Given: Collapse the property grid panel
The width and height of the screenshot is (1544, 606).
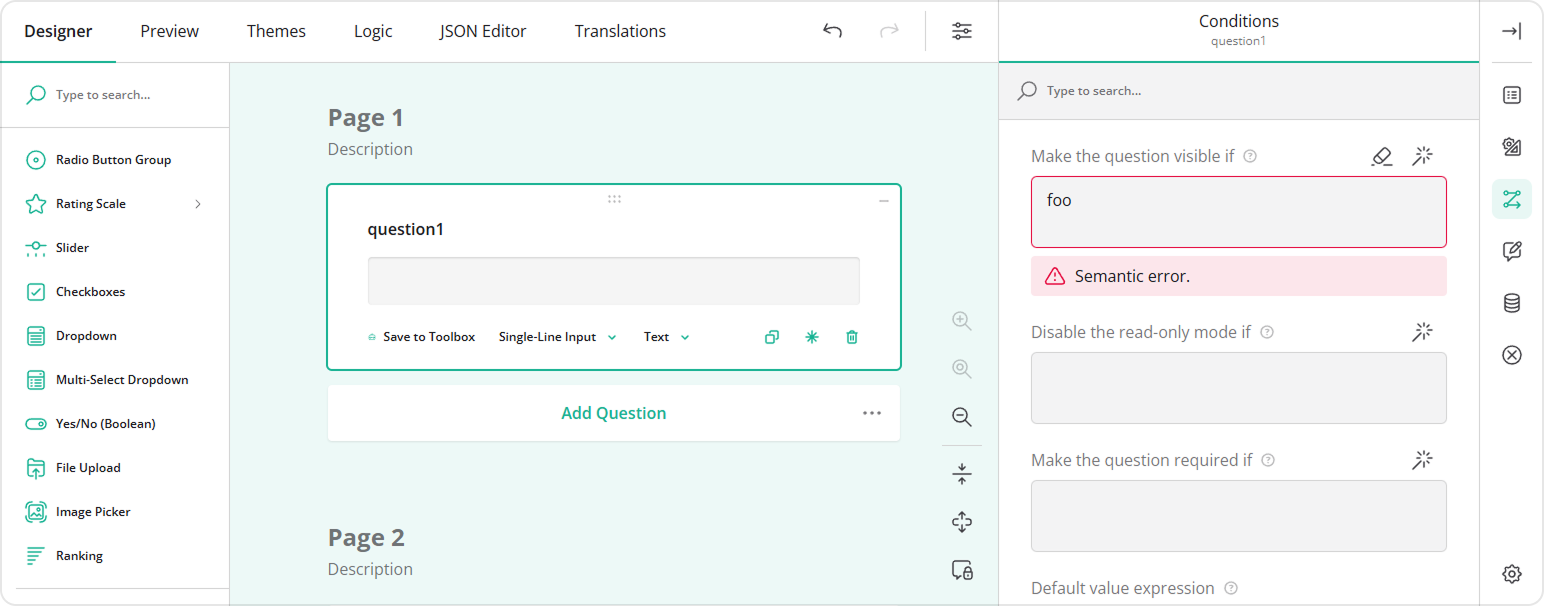Looking at the screenshot, I should pyautogui.click(x=1512, y=31).
